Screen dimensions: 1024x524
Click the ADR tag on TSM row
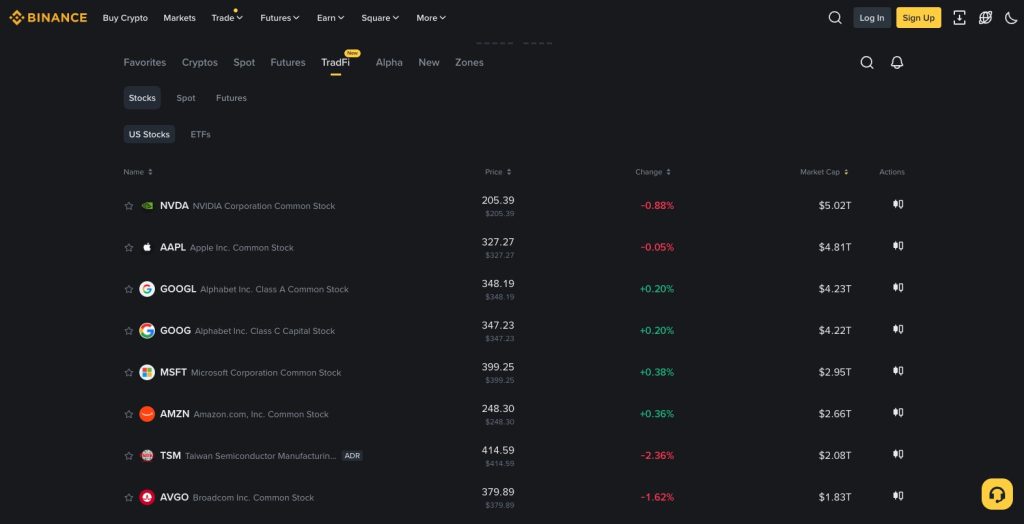point(352,456)
